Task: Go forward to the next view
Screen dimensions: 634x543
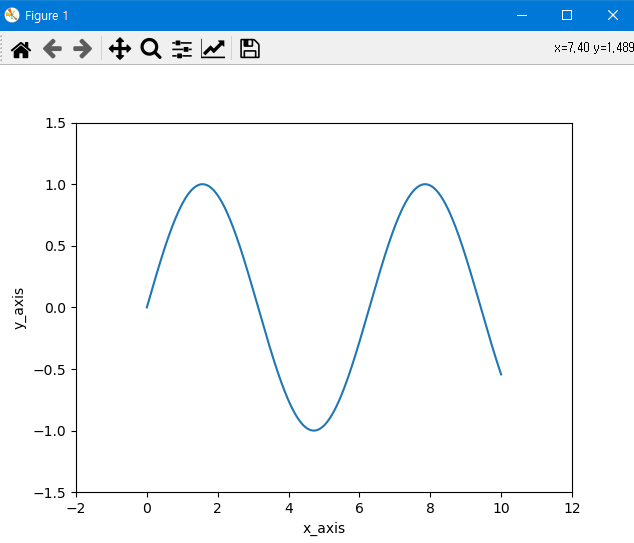Action: pyautogui.click(x=82, y=49)
